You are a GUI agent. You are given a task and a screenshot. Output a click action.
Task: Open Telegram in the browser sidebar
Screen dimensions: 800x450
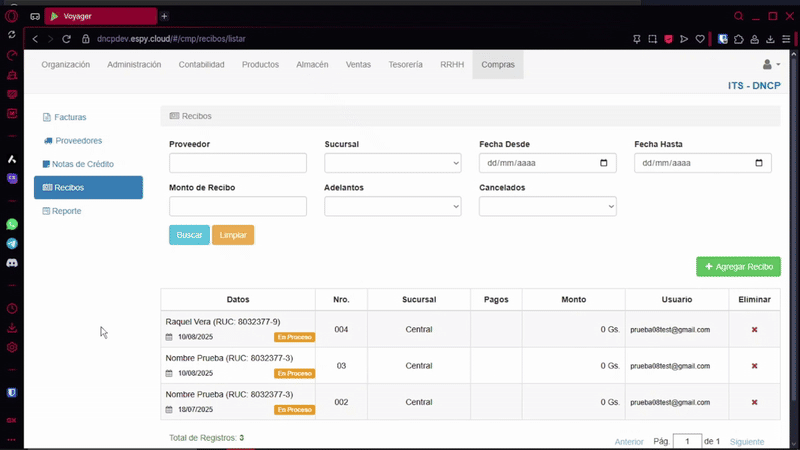pyautogui.click(x=12, y=243)
